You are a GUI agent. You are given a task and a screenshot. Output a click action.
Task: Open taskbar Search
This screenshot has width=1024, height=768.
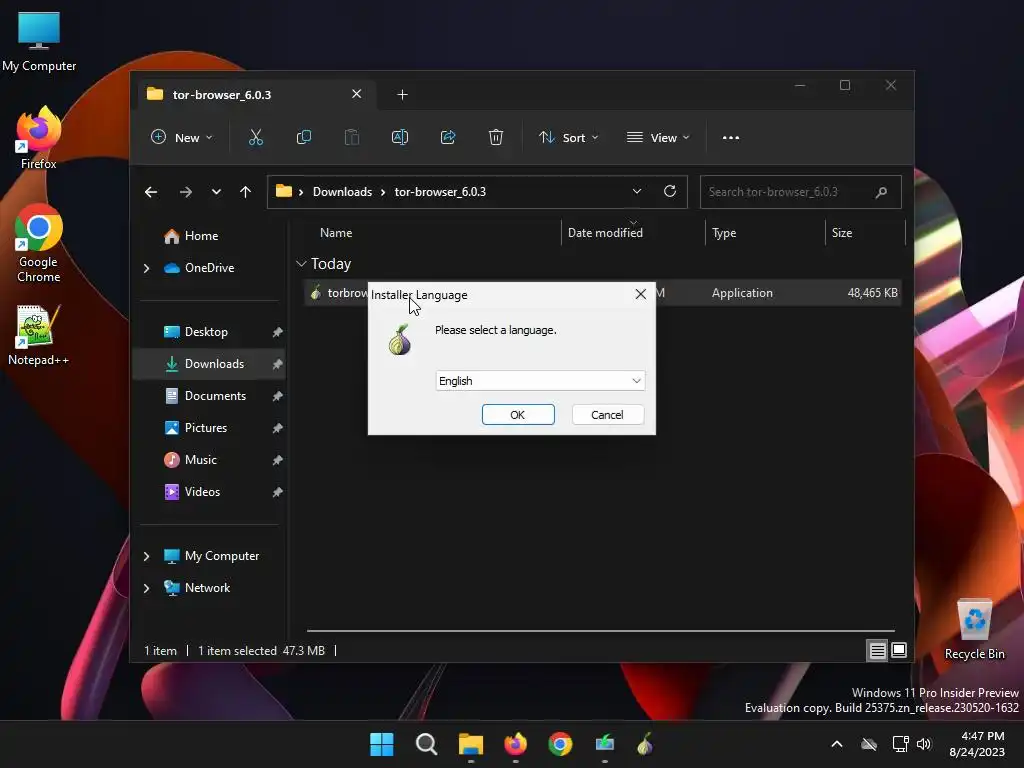[x=426, y=744]
